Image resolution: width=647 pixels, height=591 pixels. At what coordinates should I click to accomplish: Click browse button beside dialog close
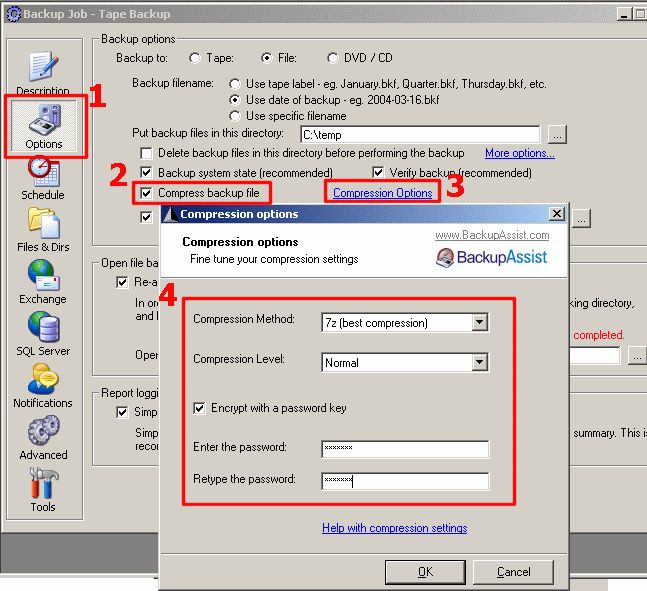point(581,219)
